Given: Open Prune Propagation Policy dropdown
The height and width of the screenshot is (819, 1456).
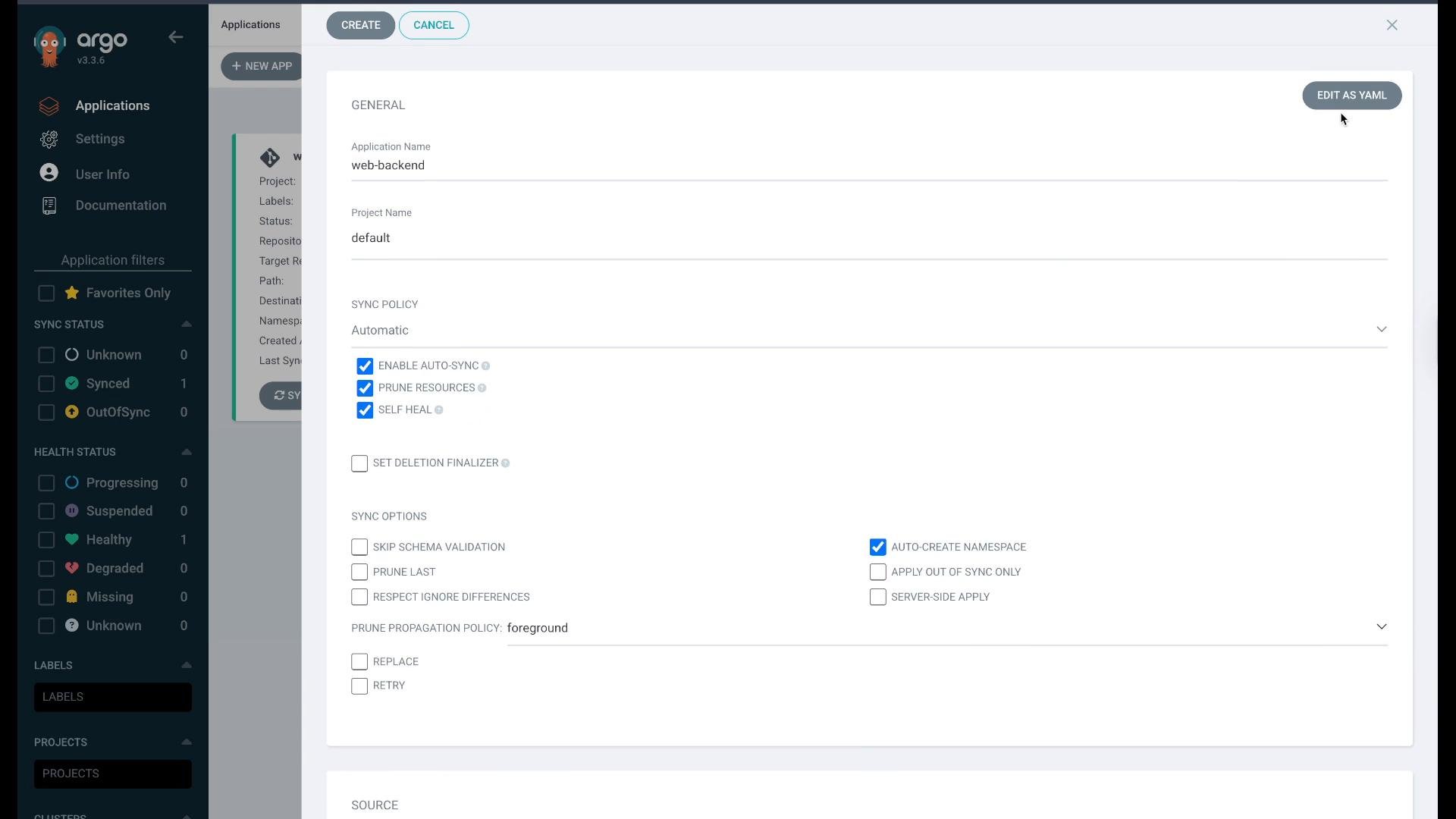Looking at the screenshot, I should click(x=947, y=628).
